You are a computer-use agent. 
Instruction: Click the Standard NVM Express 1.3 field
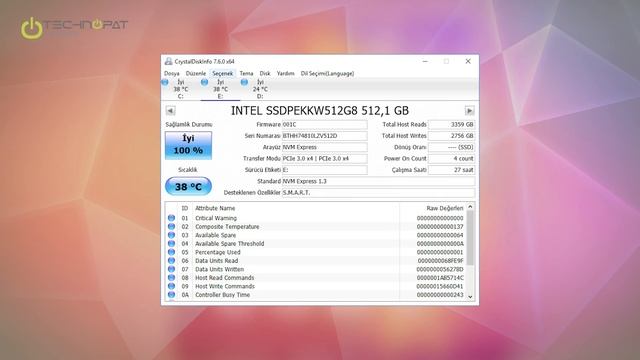point(378,181)
